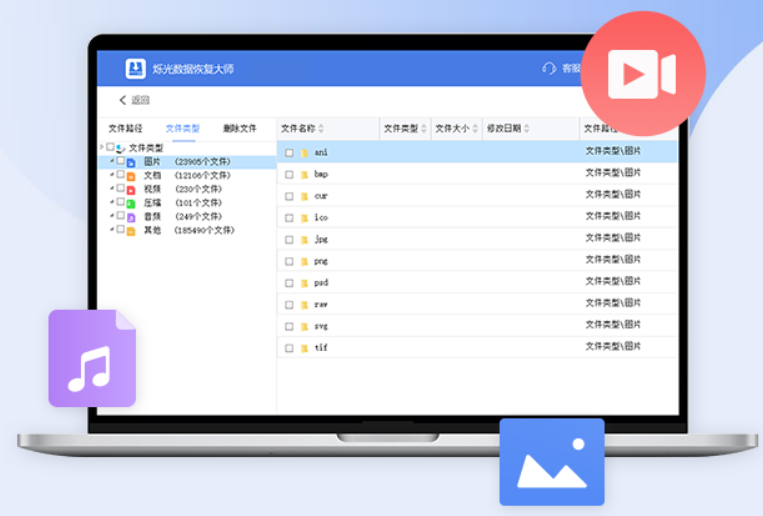Click the folder icon next to svg
The width and height of the screenshot is (763, 516).
tap(305, 327)
